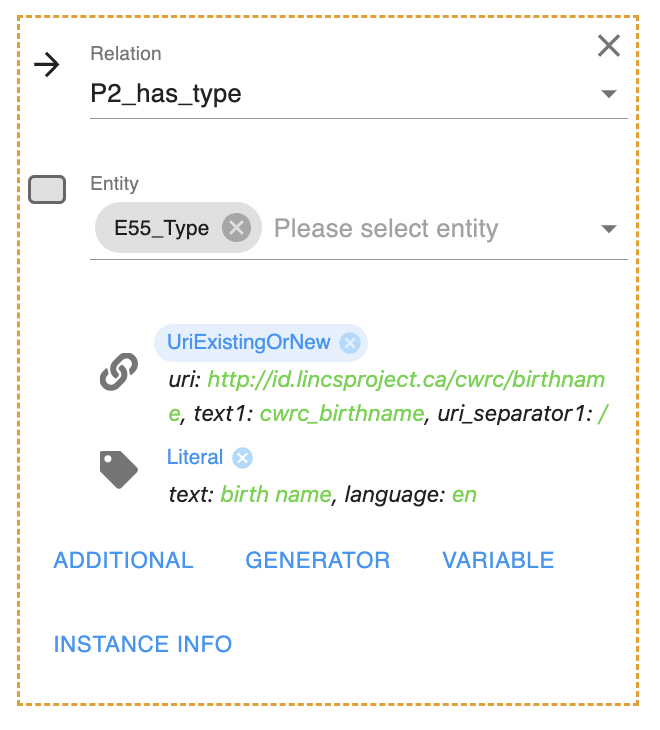Click the VARIABLE button

498,560
